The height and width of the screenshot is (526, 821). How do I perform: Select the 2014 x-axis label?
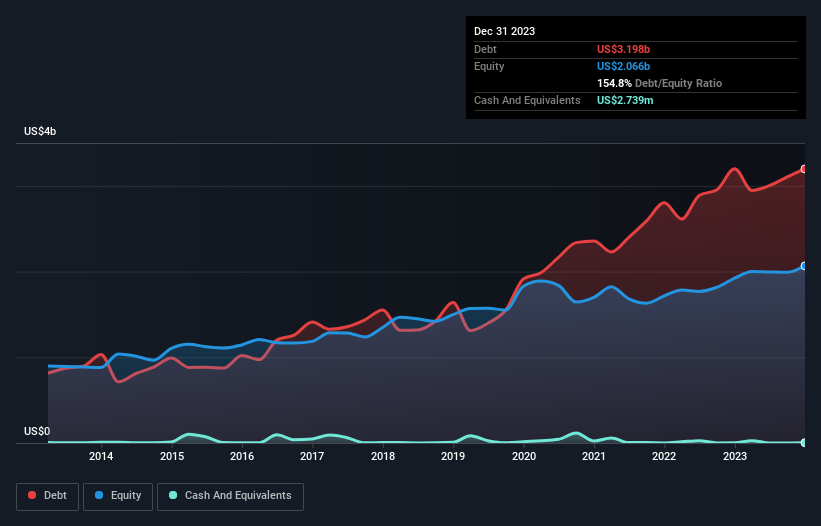click(101, 456)
